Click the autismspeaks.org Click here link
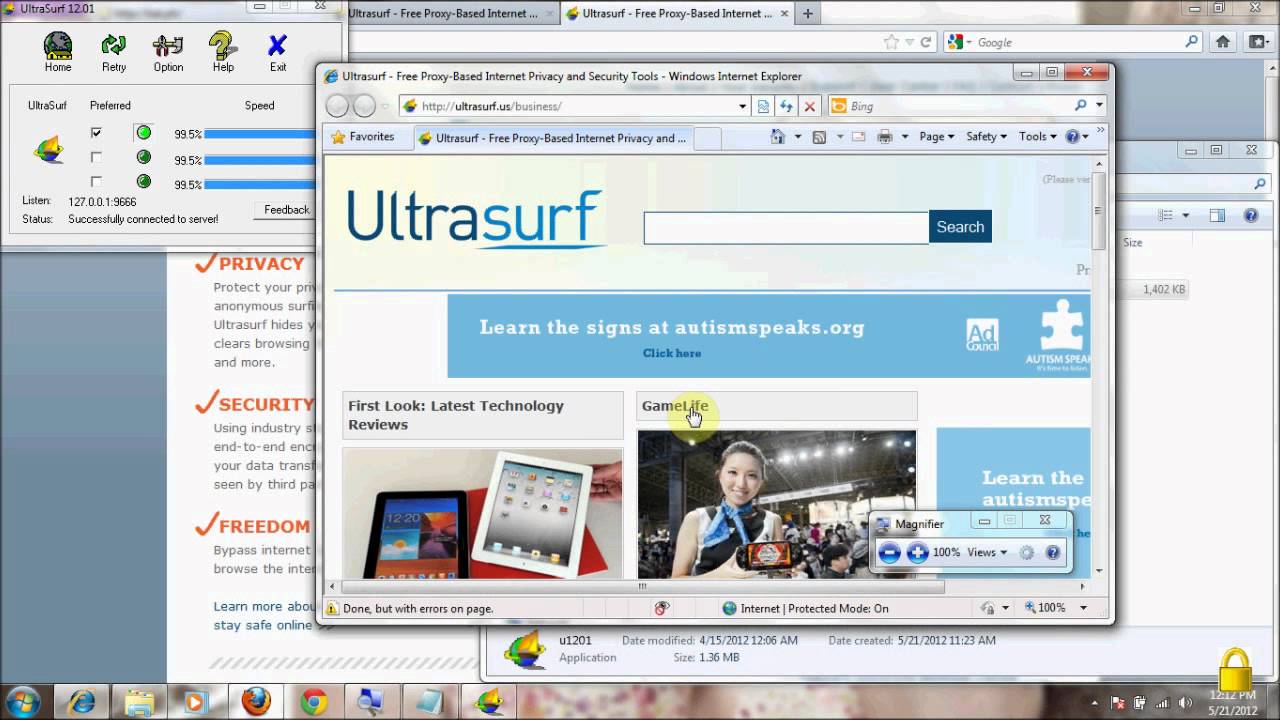1280x720 pixels. pyautogui.click(x=672, y=353)
